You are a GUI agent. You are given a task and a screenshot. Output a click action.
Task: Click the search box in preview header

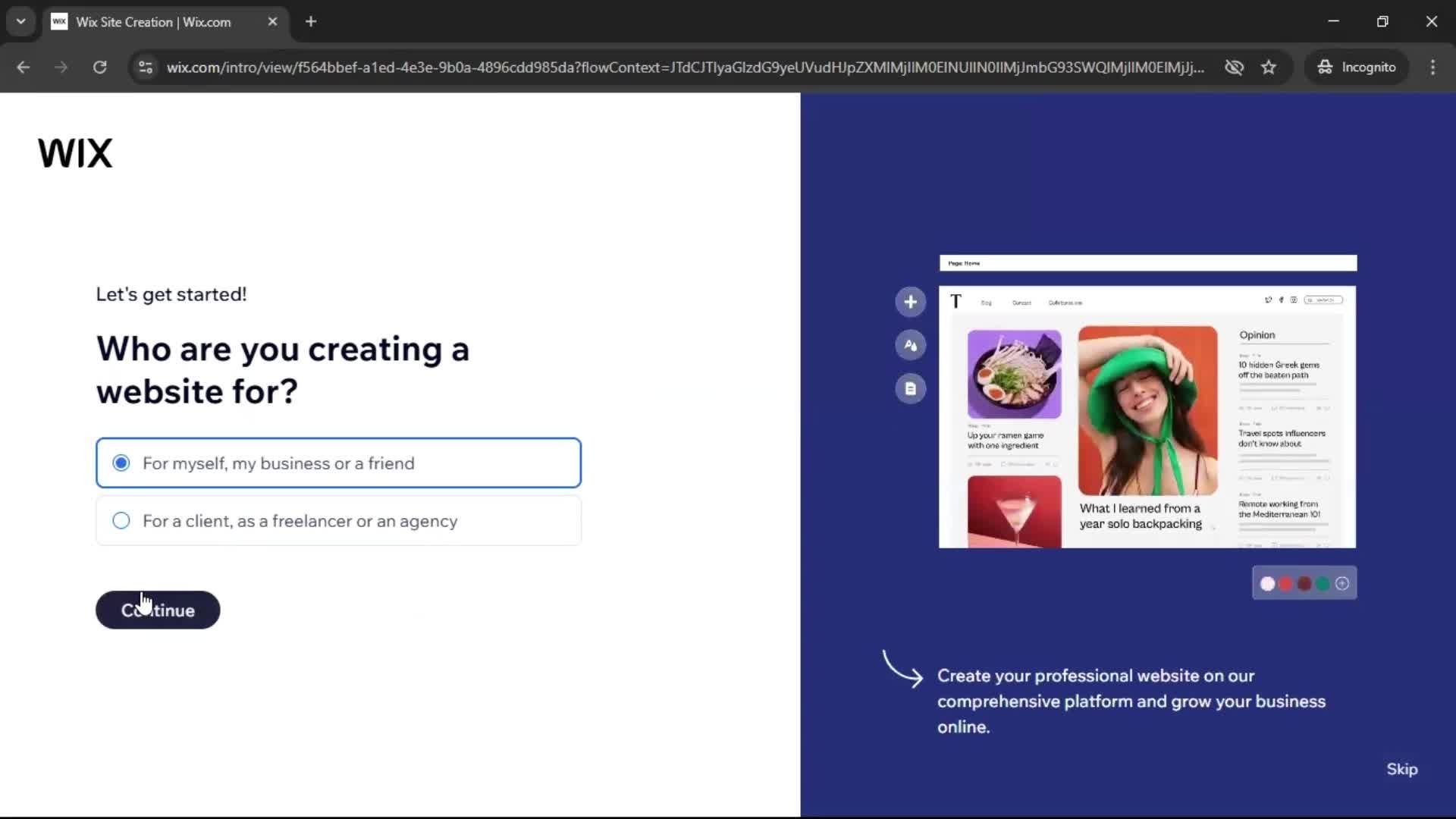(x=1323, y=300)
